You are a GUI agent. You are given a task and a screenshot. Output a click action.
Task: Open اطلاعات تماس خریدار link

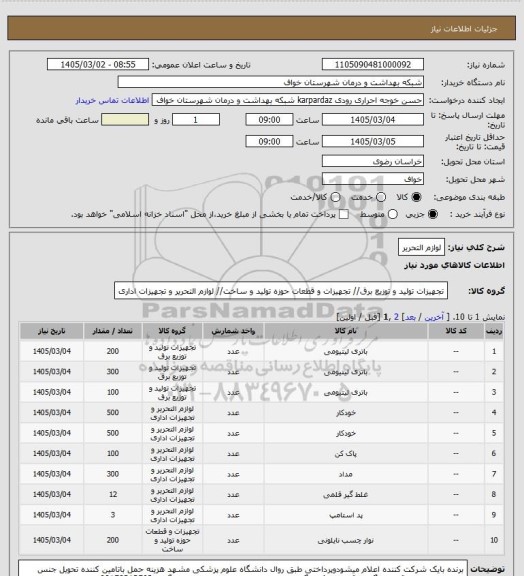112,100
